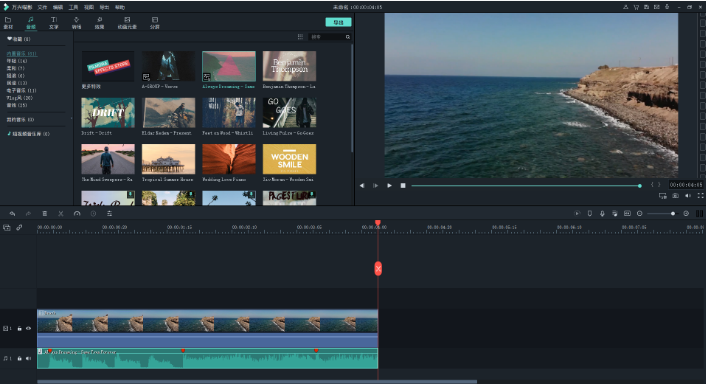Click the download icon in title bar
Image resolution: width=706 pixels, height=384 pixels.
(667, 7)
